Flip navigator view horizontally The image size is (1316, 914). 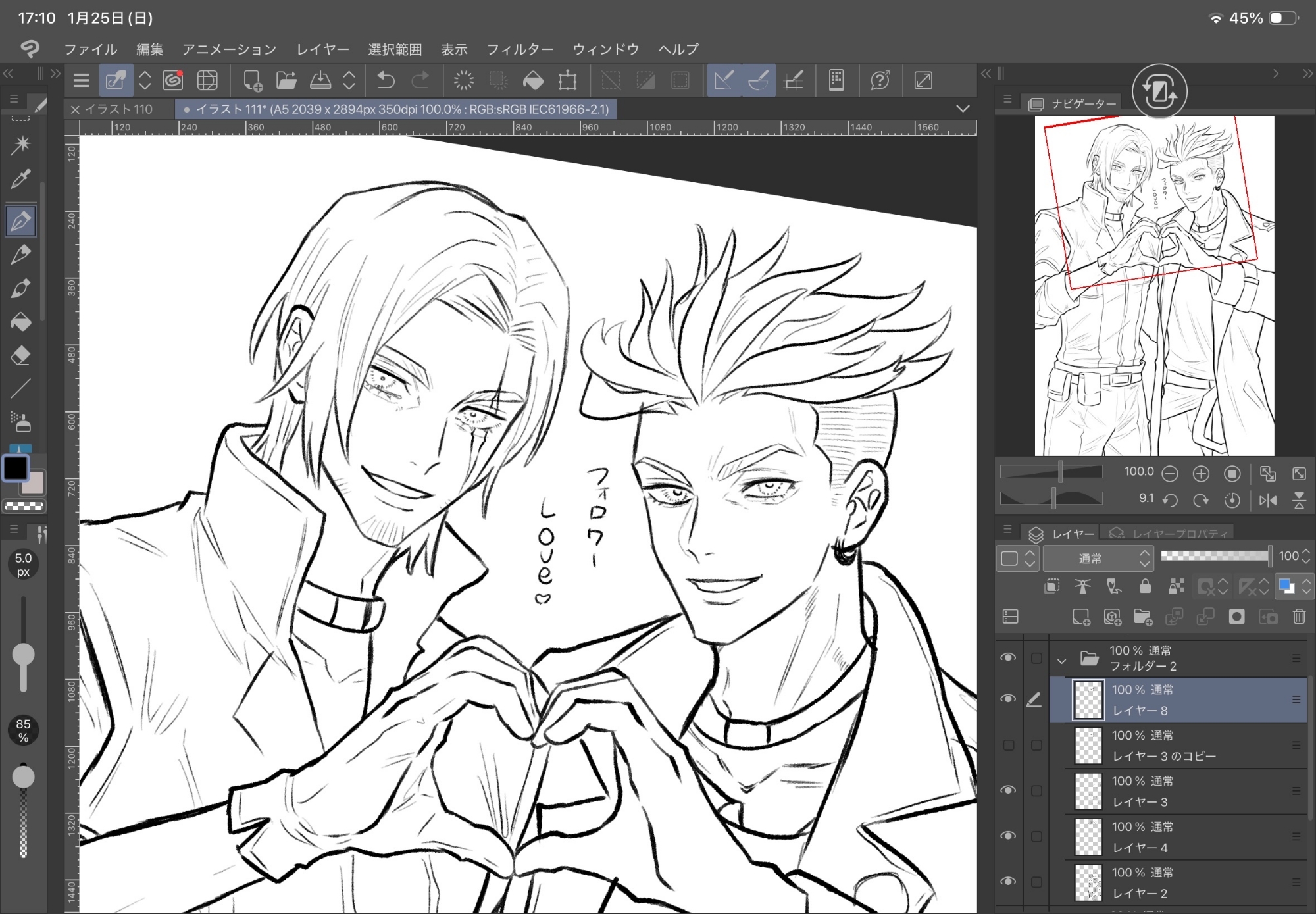coord(1267,501)
